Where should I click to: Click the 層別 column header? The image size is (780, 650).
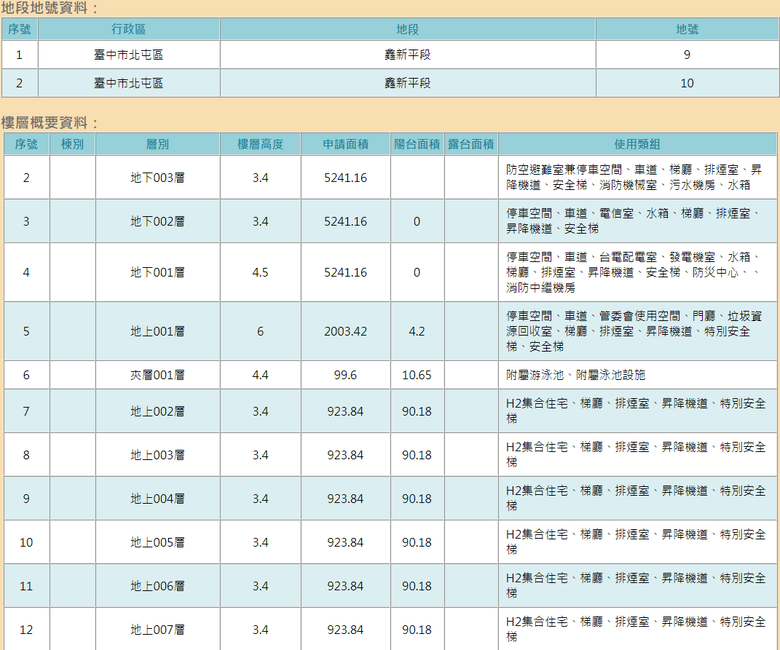point(157,144)
